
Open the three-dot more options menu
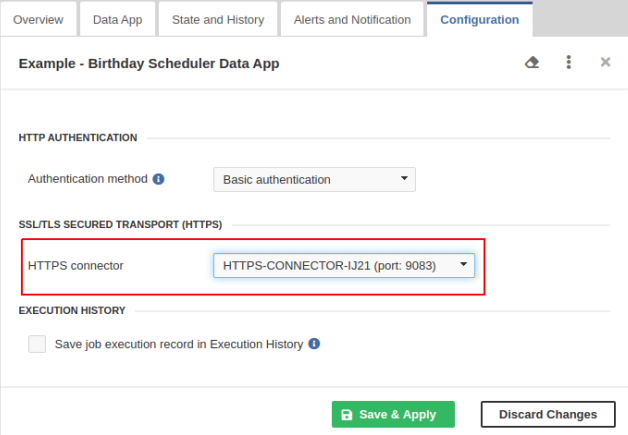click(x=568, y=62)
